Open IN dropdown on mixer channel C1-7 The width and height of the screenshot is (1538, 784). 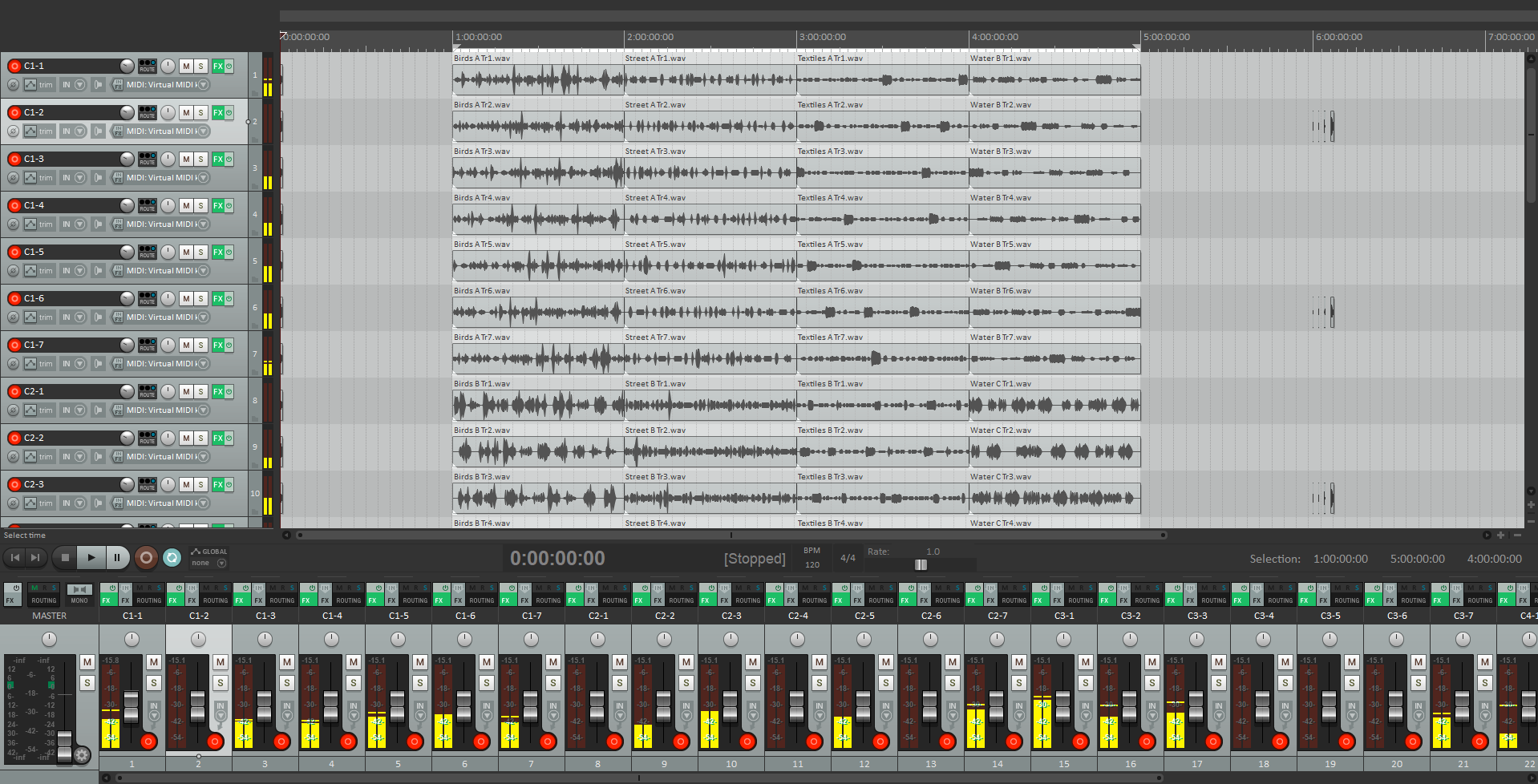(x=553, y=711)
